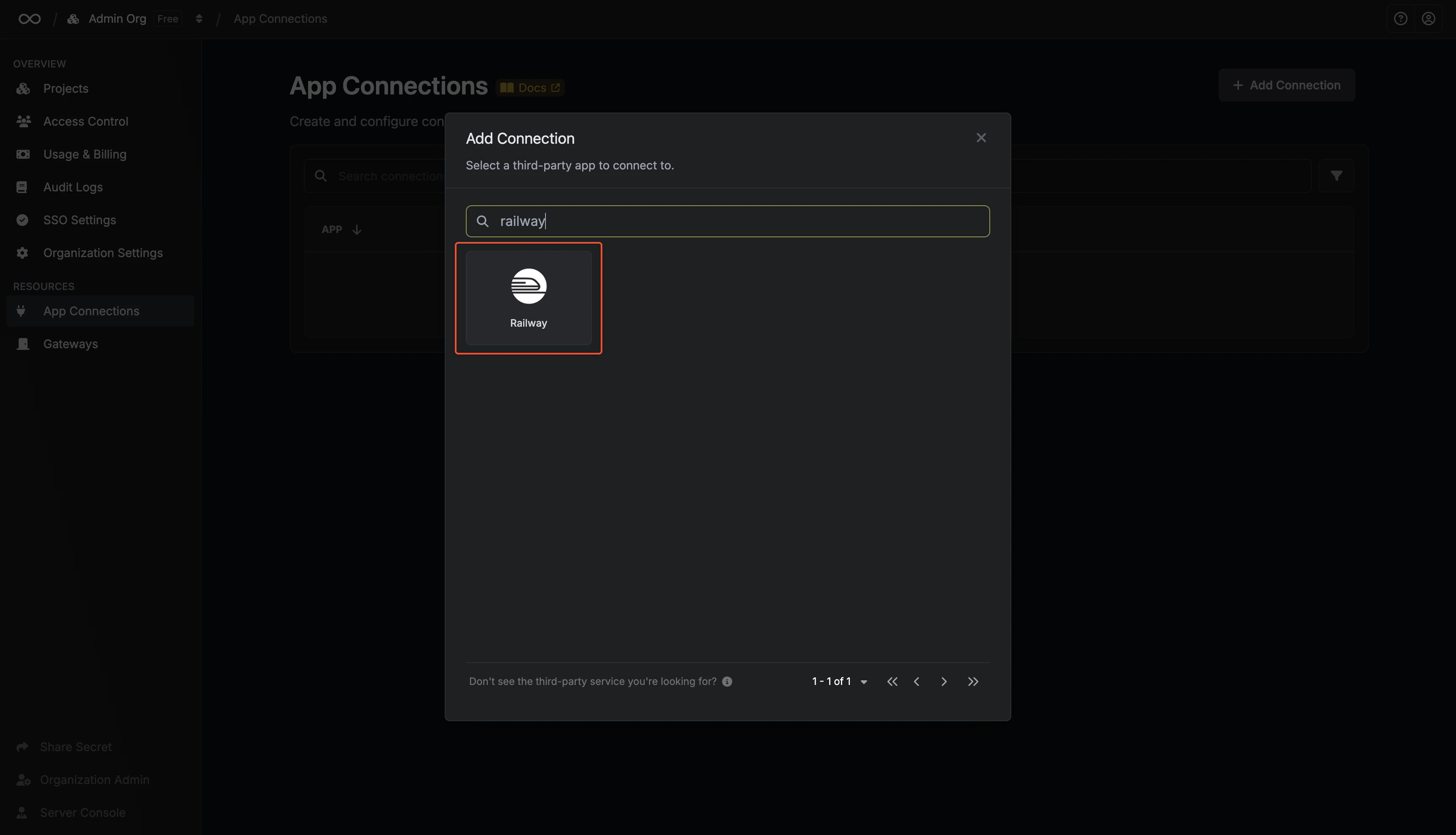Click the App Connections breadcrumb
Image resolution: width=1456 pixels, height=835 pixels.
[x=280, y=19]
